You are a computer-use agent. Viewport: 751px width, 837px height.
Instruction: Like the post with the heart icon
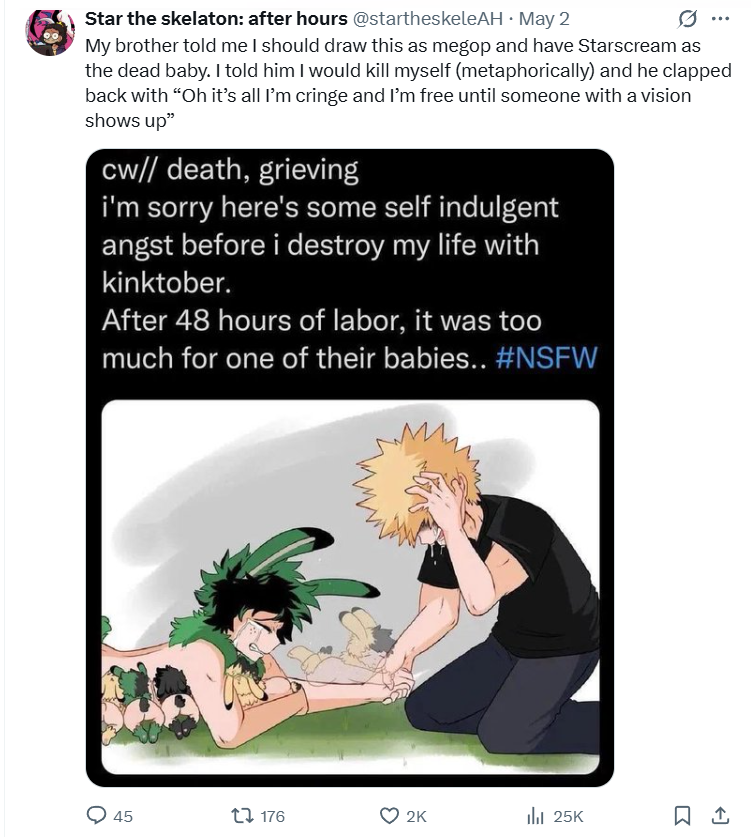pyautogui.click(x=389, y=815)
